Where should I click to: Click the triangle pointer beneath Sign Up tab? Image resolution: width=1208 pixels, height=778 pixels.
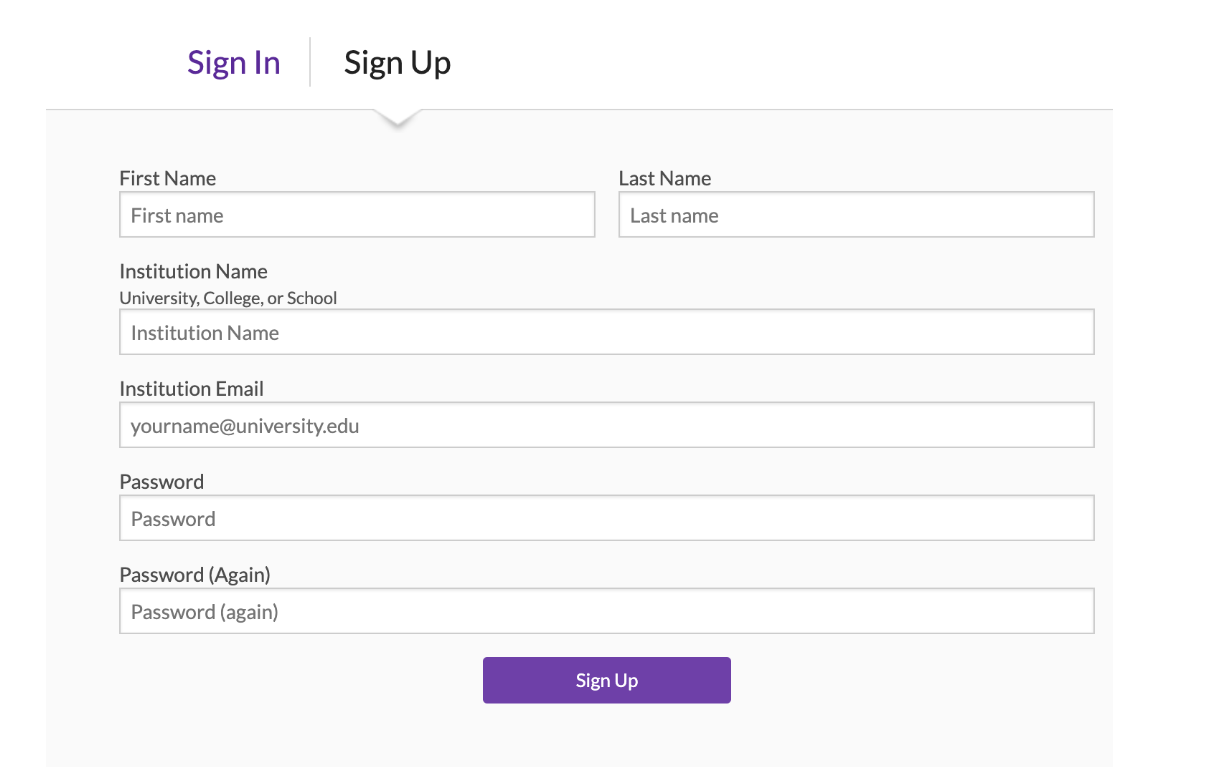(x=397, y=119)
